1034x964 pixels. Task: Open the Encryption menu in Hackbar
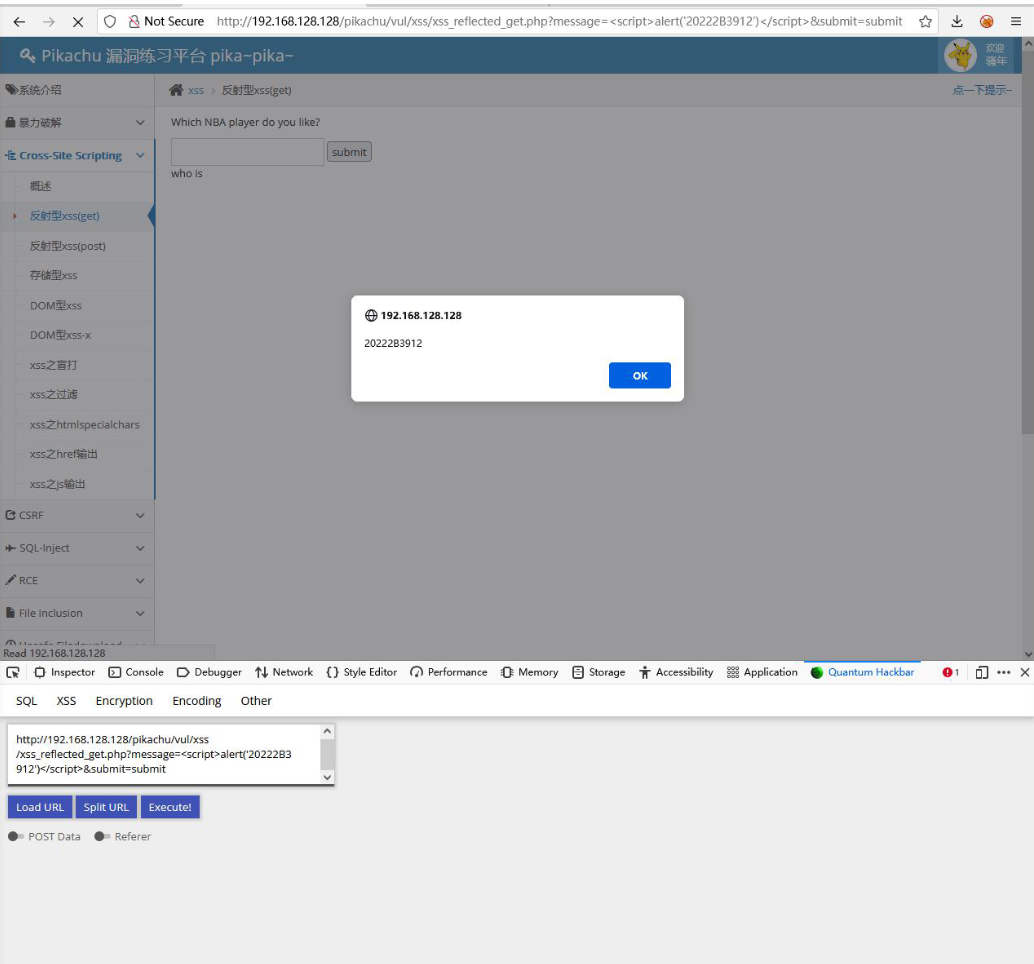pos(124,701)
